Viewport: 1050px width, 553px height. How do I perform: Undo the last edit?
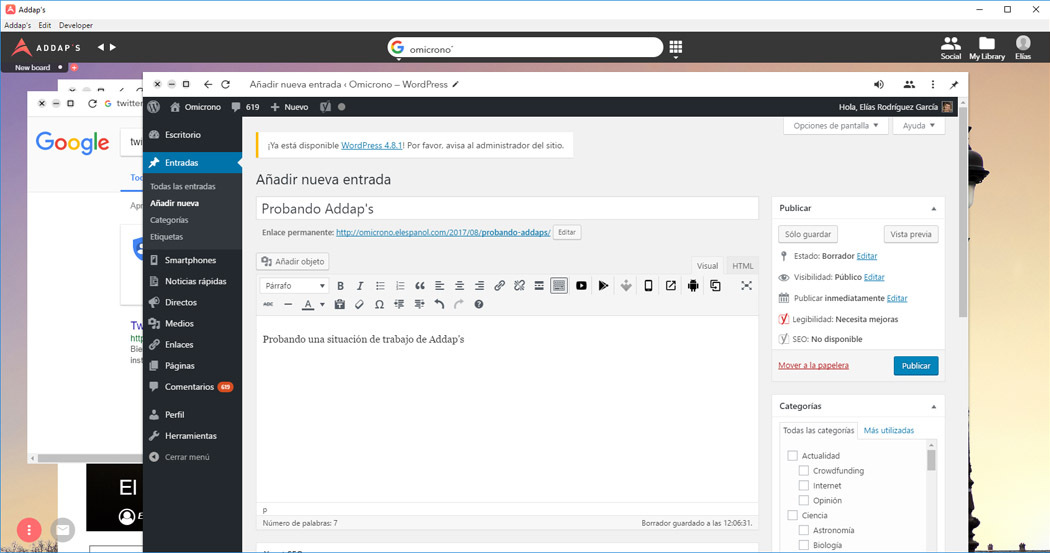pyautogui.click(x=439, y=305)
